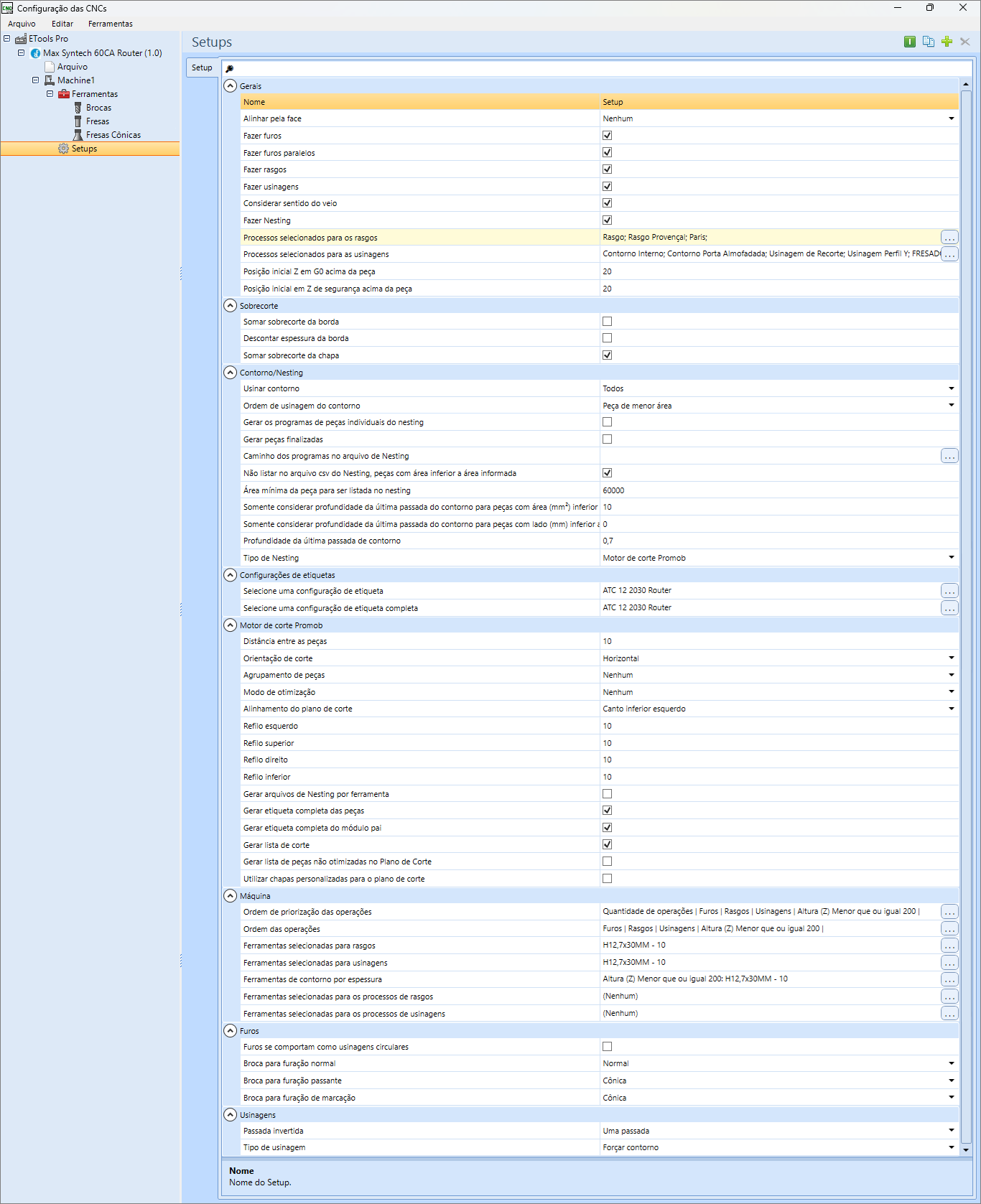Collapse the Sobrecorte section
This screenshot has width=981, height=1204.
point(230,306)
